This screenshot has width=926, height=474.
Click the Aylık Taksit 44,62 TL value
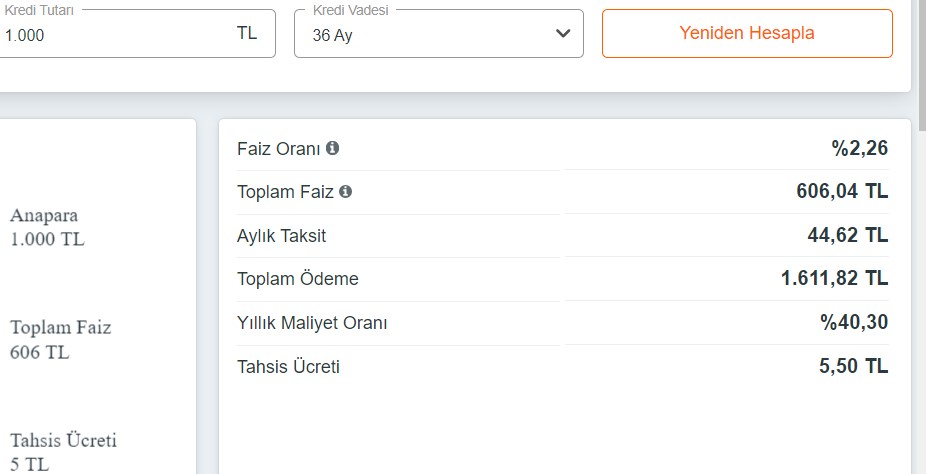coord(847,235)
